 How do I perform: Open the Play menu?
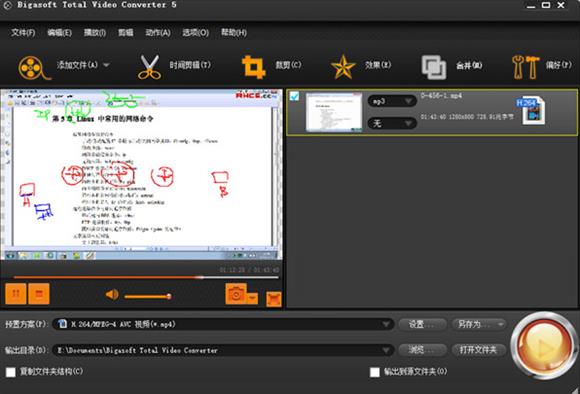click(95, 33)
